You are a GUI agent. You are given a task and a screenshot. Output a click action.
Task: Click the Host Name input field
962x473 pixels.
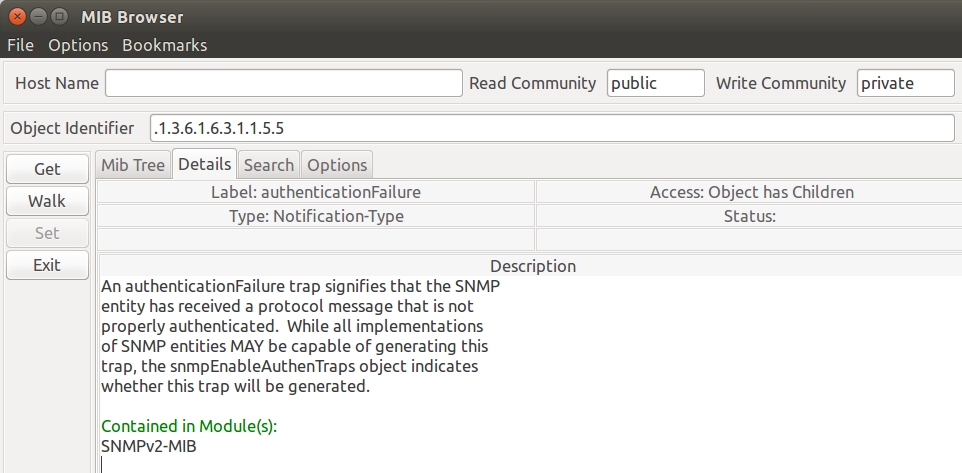tap(283, 83)
